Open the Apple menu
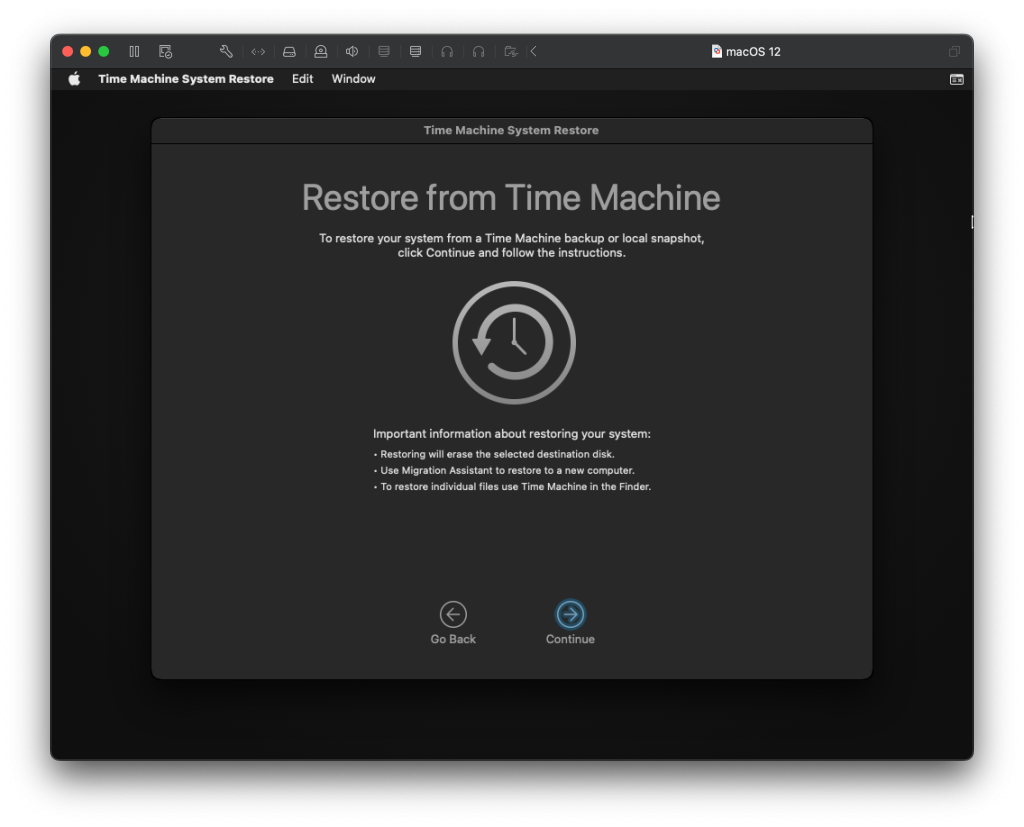Screen dimensions: 1024x827 tap(74, 79)
